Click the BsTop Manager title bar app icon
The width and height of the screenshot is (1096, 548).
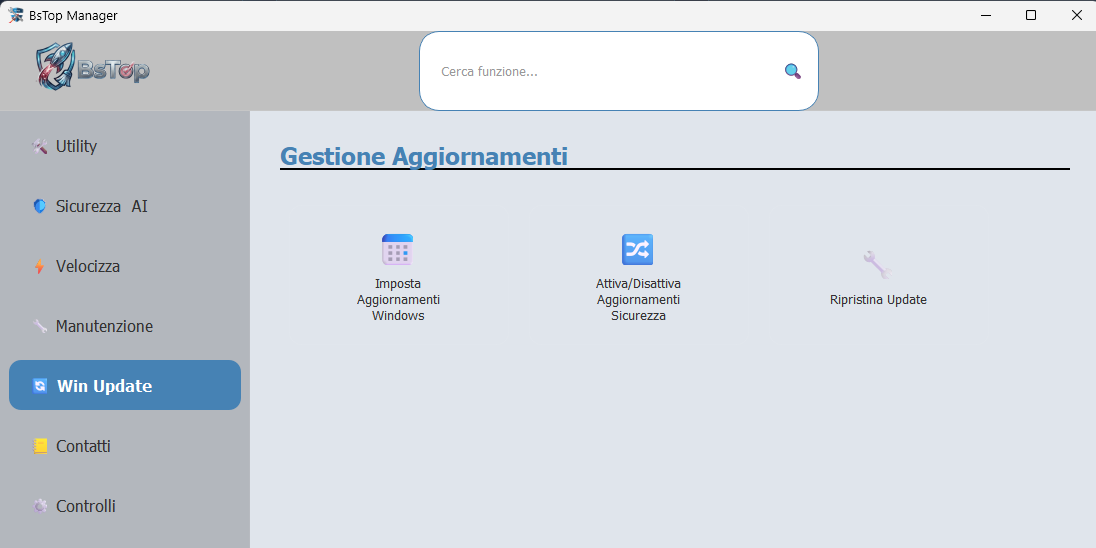click(x=15, y=15)
